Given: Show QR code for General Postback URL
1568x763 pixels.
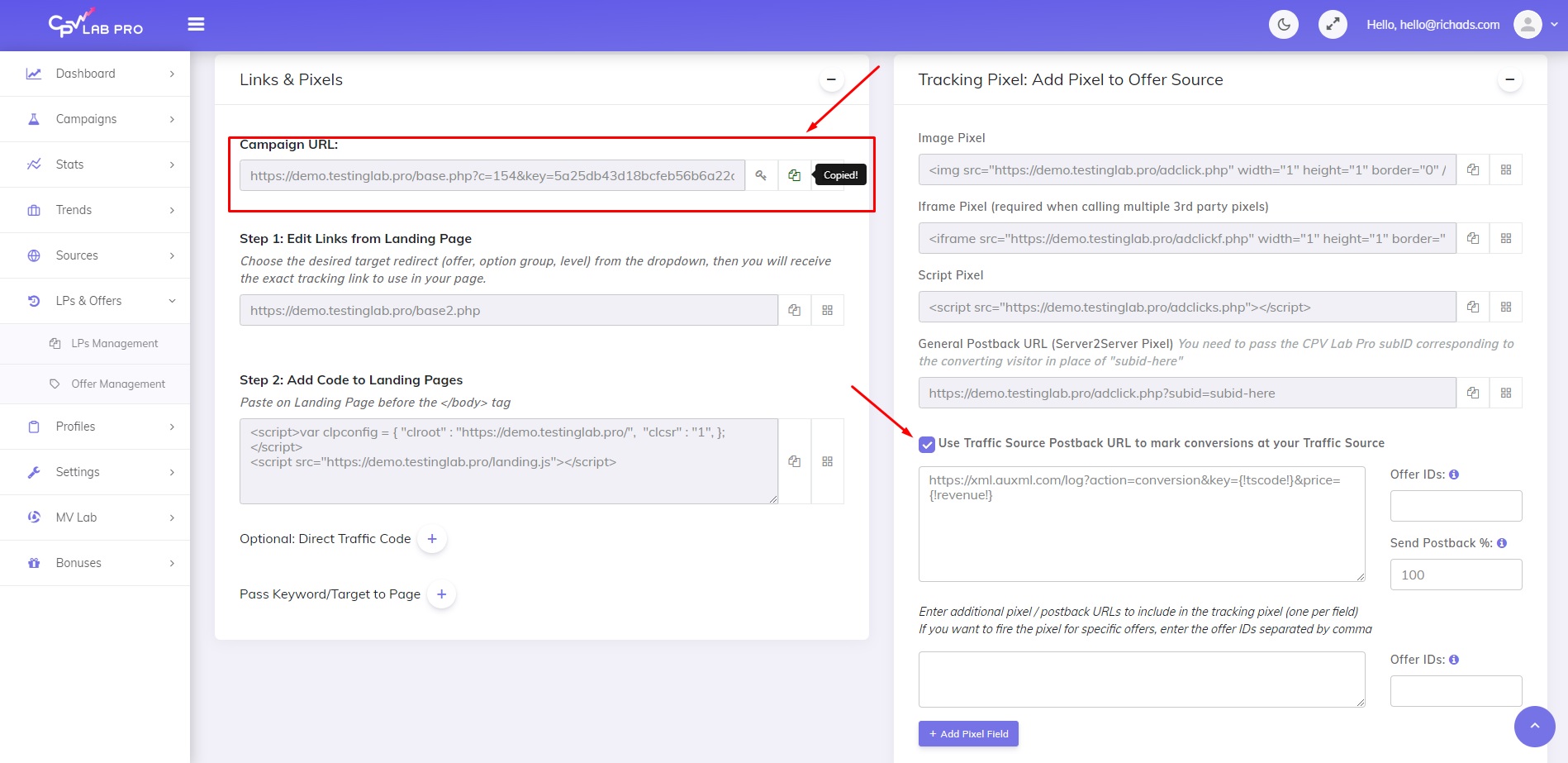Looking at the screenshot, I should tap(1506, 393).
